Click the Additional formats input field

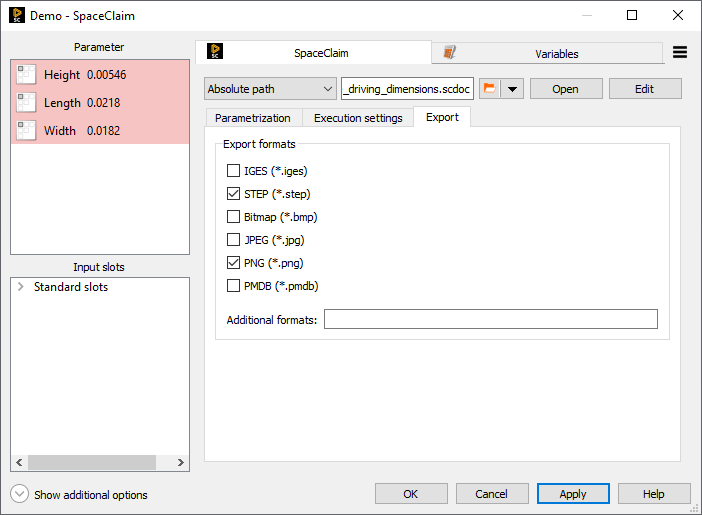point(491,319)
